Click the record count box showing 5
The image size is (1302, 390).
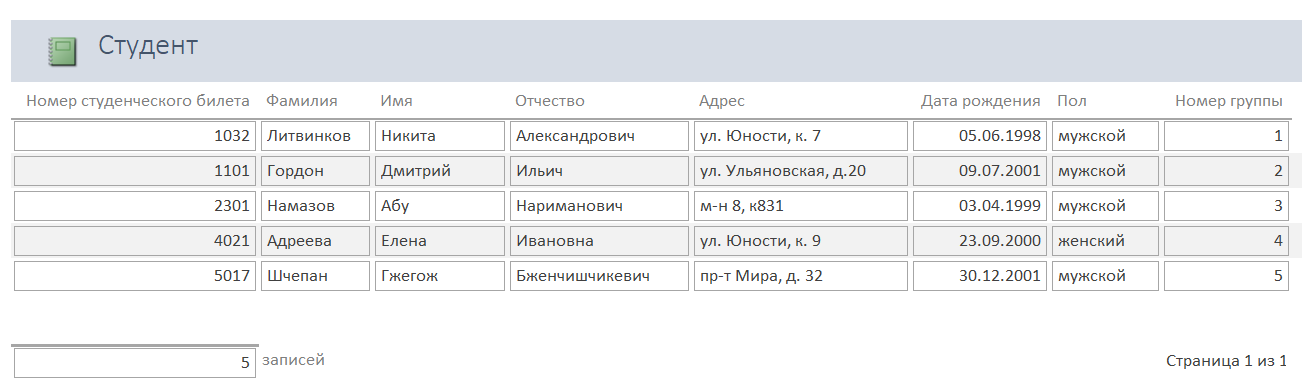coord(135,363)
